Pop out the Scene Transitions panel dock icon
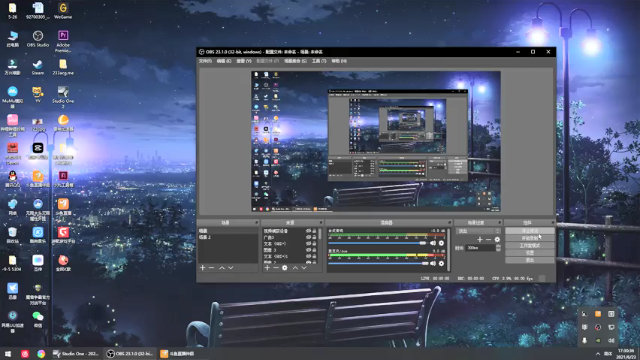The height and width of the screenshot is (360, 640). click(500, 222)
